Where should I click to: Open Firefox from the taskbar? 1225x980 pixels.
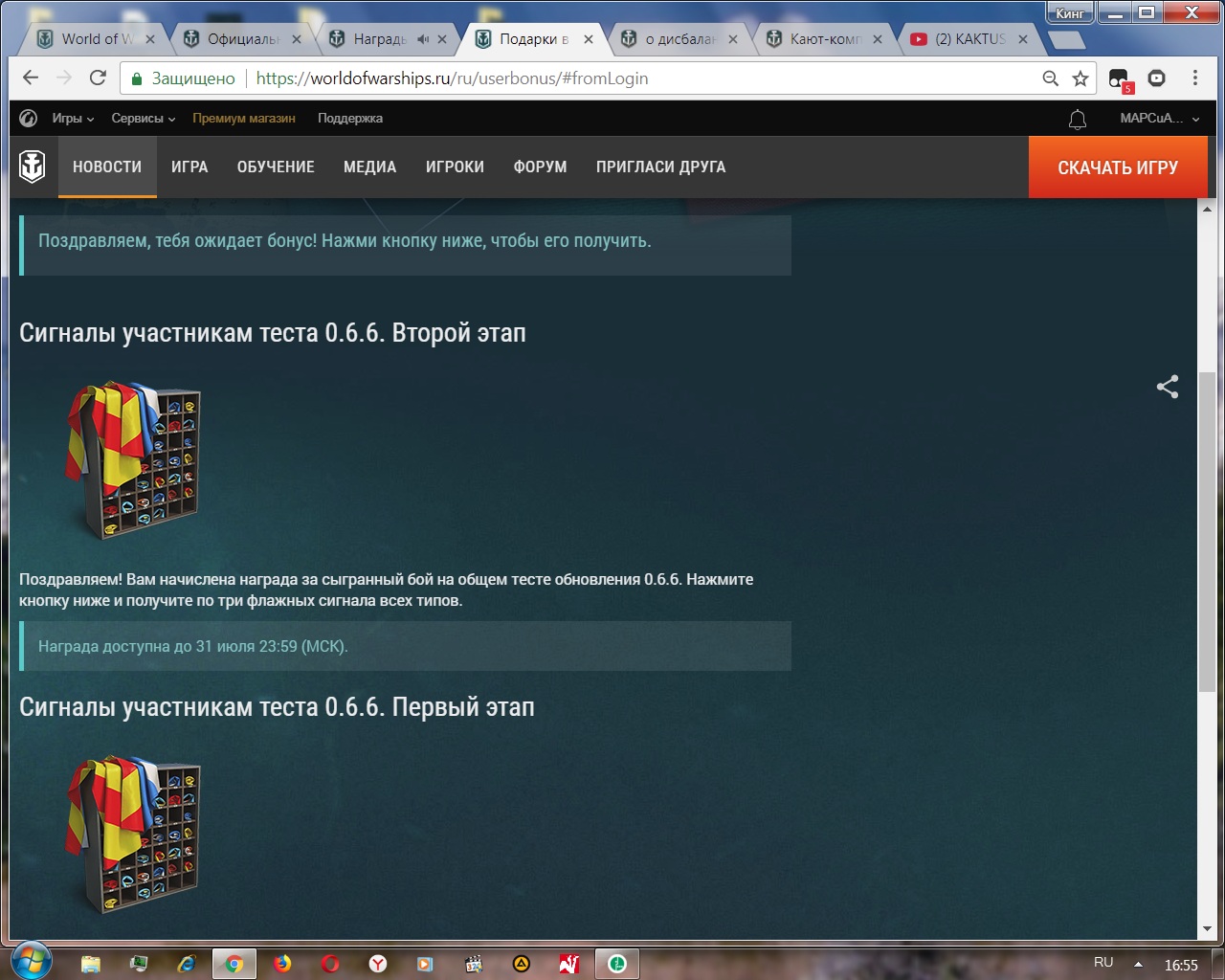(x=282, y=964)
